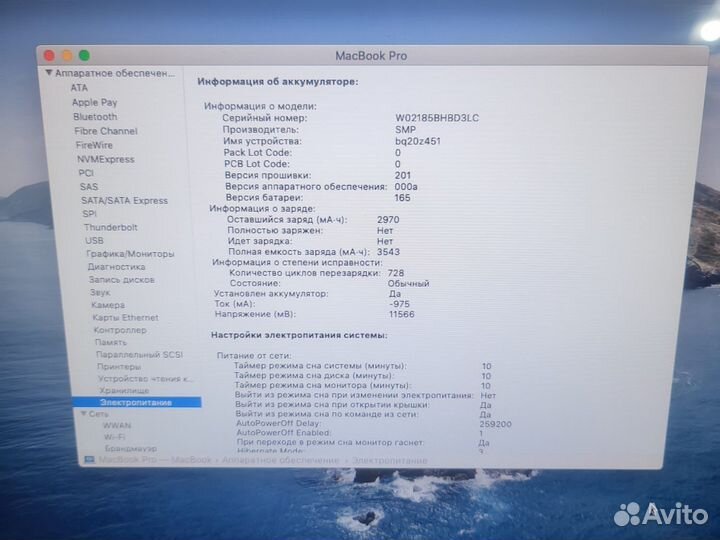Click remaining charge value 2970
This screenshot has height=540, width=720.
388,220
